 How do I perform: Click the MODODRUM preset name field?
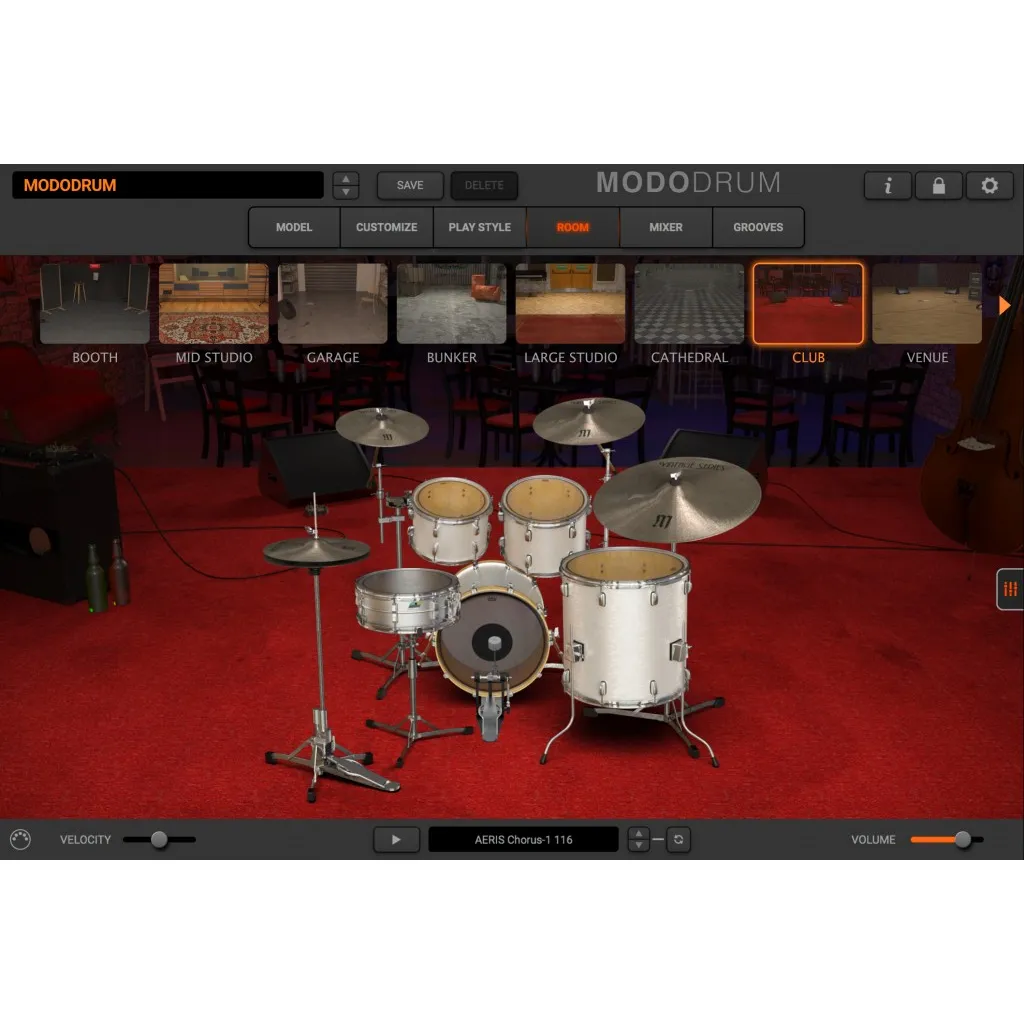(168, 185)
